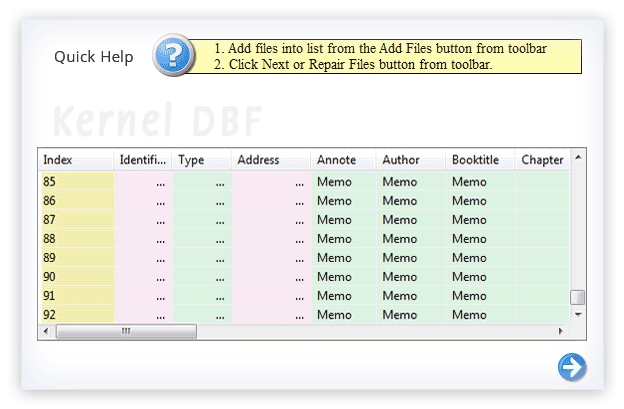
Task: Click the horizontal scrollbar thumb
Action: point(126,331)
